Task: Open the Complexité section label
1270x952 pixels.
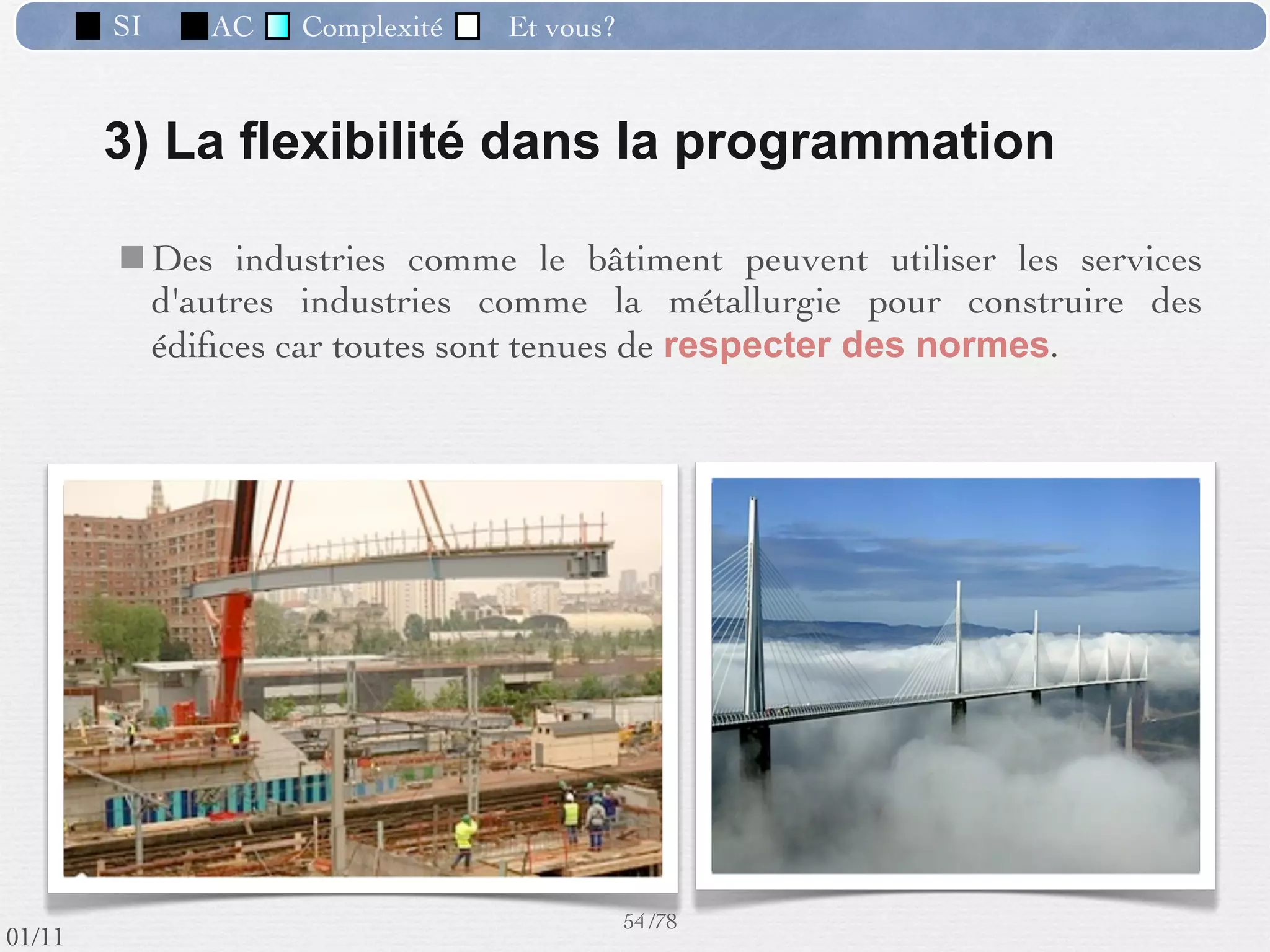Action: point(372,28)
